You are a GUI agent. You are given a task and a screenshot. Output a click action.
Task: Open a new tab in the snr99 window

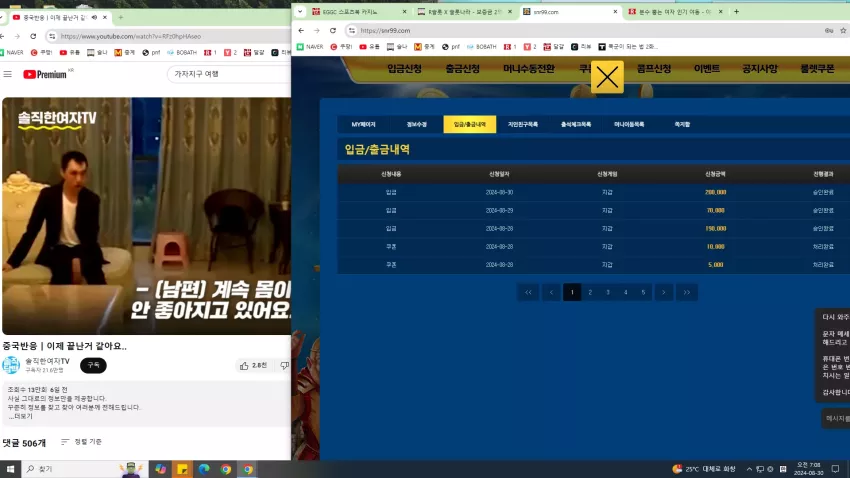click(x=736, y=11)
